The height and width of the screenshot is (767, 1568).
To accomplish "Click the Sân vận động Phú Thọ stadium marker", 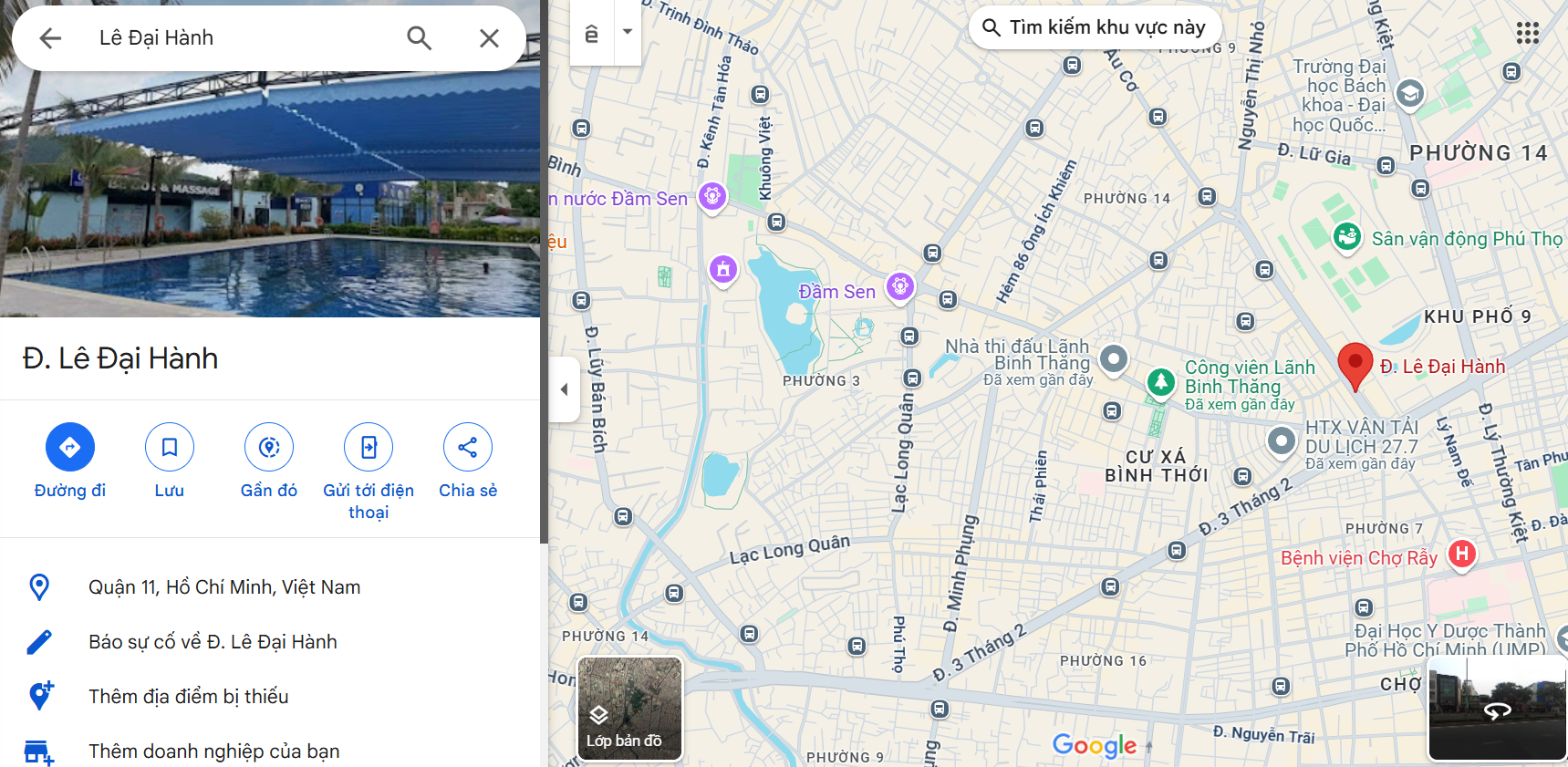I will point(1347,237).
